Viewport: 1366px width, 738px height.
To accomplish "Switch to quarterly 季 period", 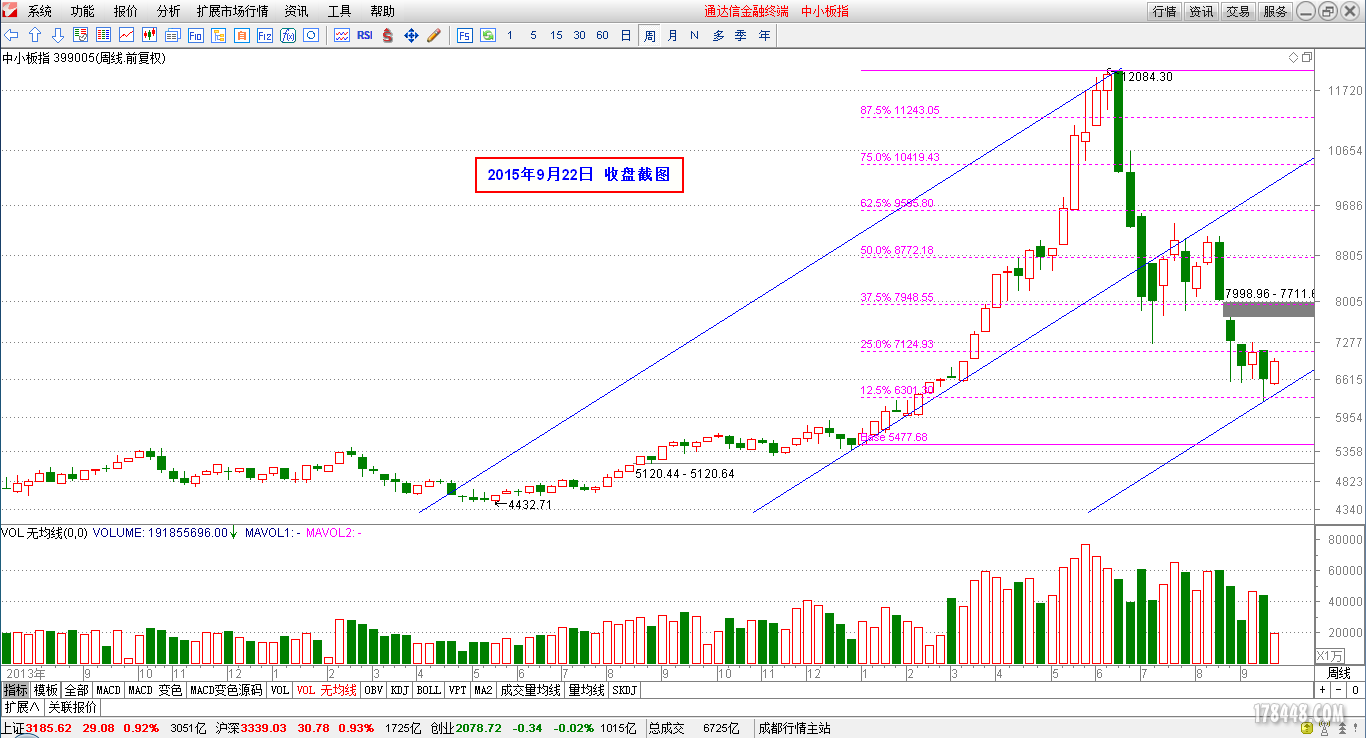I will point(741,35).
